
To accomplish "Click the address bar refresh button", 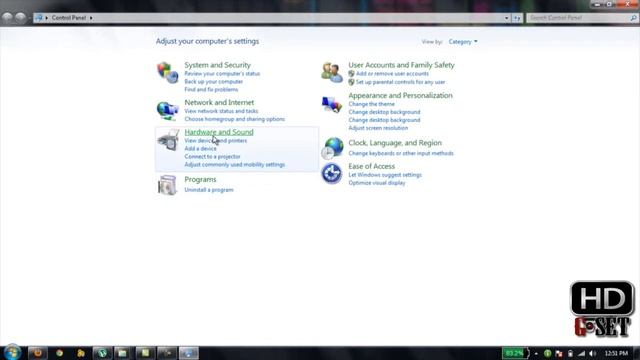I will point(517,18).
